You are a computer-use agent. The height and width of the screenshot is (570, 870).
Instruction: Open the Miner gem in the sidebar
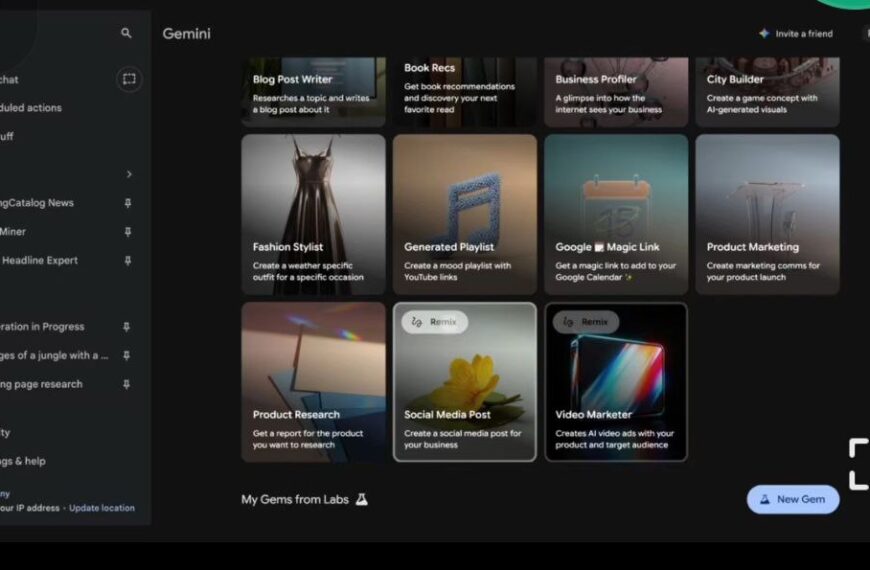pos(13,231)
